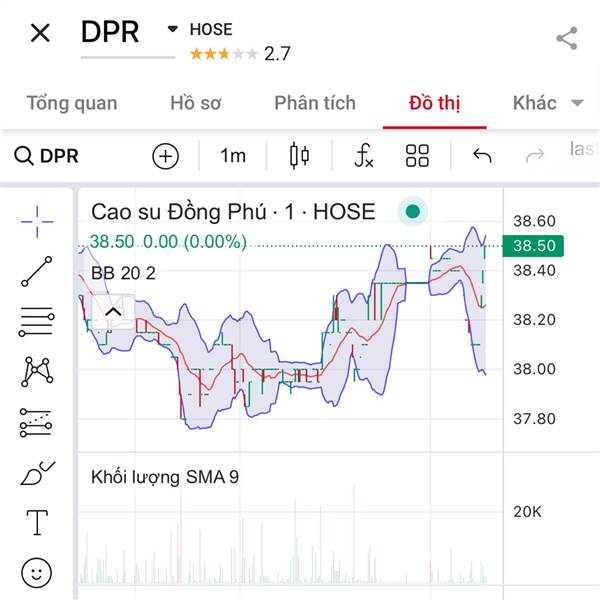Open the fx indicators menu
This screenshot has width=600, height=600.
point(364,156)
